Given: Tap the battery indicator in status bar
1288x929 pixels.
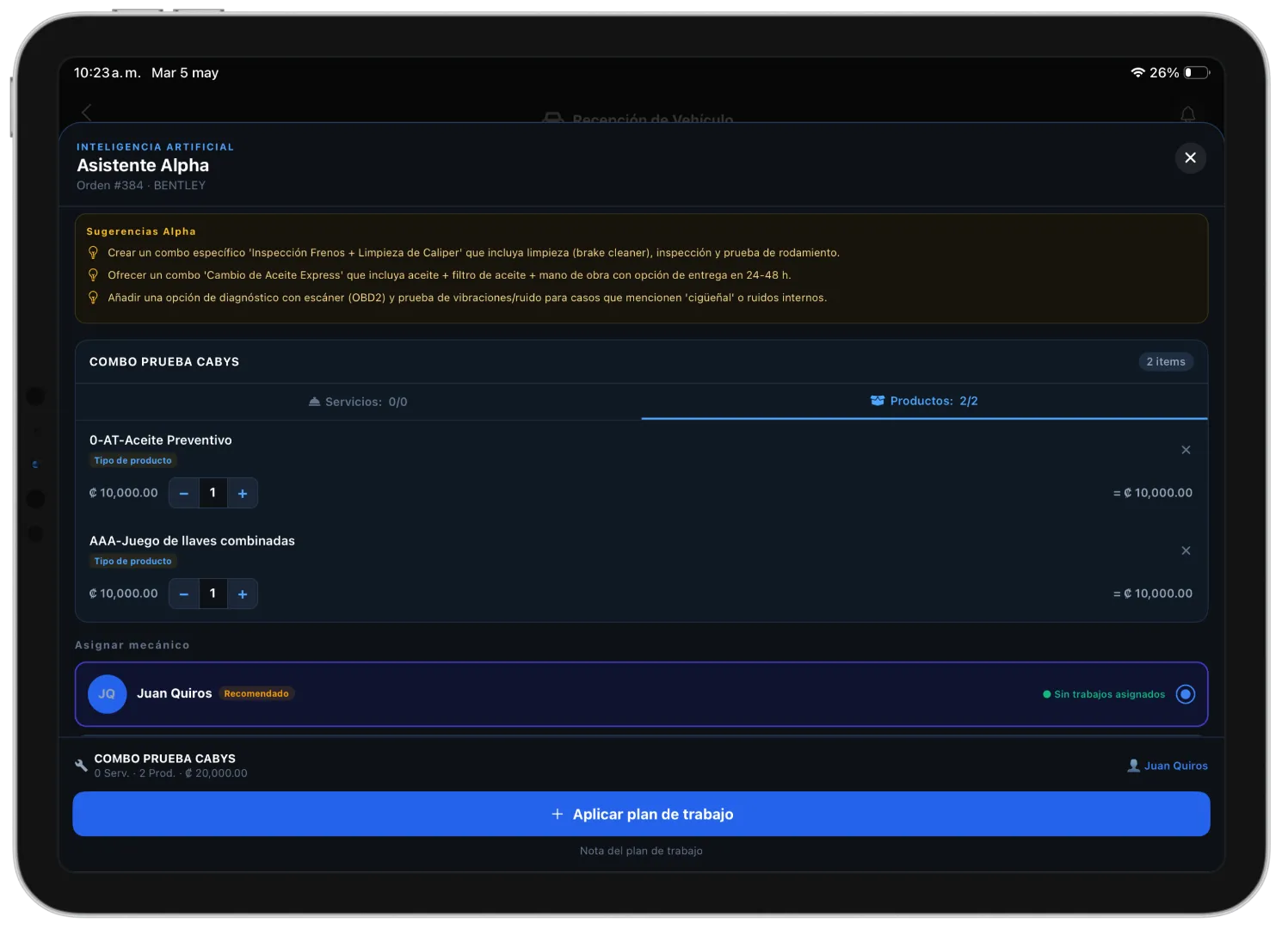Looking at the screenshot, I should 1197,73.
